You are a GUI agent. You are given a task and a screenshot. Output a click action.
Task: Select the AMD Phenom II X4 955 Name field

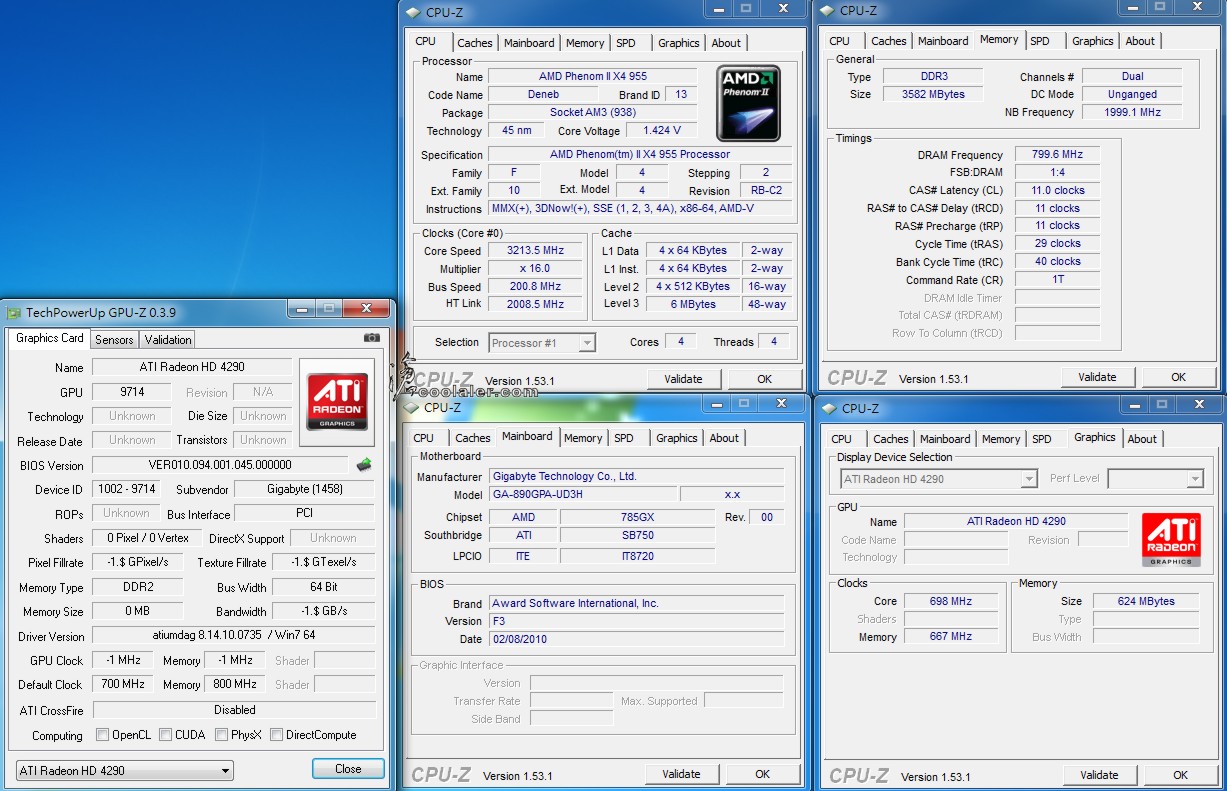click(x=592, y=77)
